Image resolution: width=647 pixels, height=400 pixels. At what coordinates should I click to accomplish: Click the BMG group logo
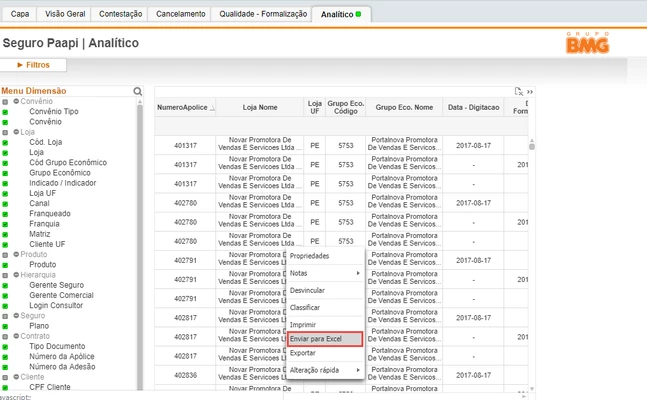point(587,43)
